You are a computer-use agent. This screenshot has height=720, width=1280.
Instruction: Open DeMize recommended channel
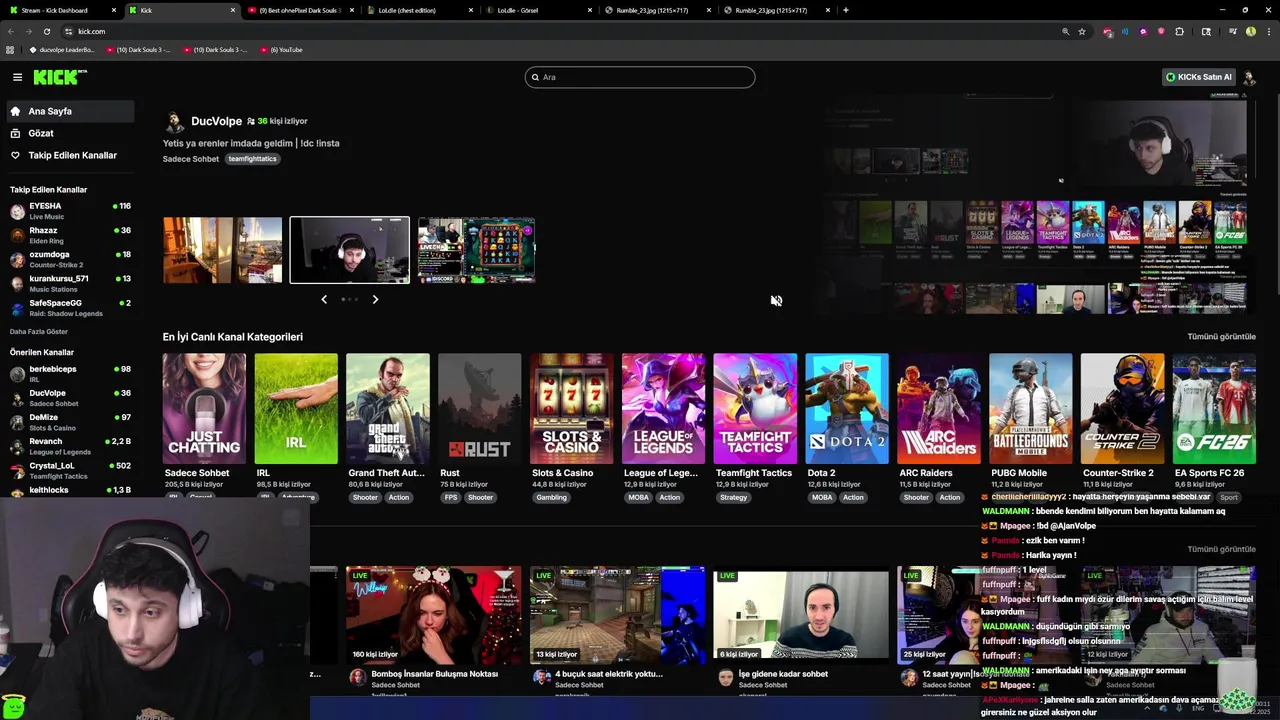click(69, 422)
